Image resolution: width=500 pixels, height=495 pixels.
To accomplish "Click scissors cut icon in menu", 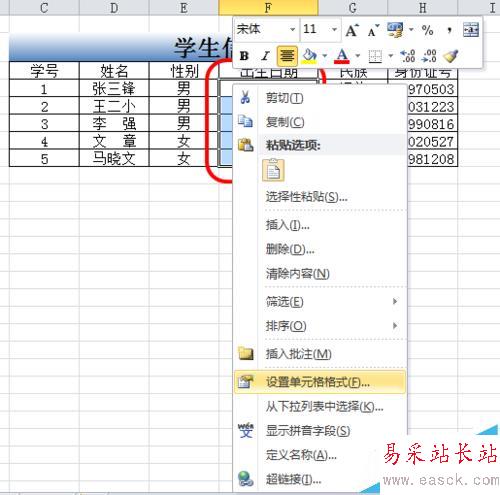I will click(x=245, y=97).
